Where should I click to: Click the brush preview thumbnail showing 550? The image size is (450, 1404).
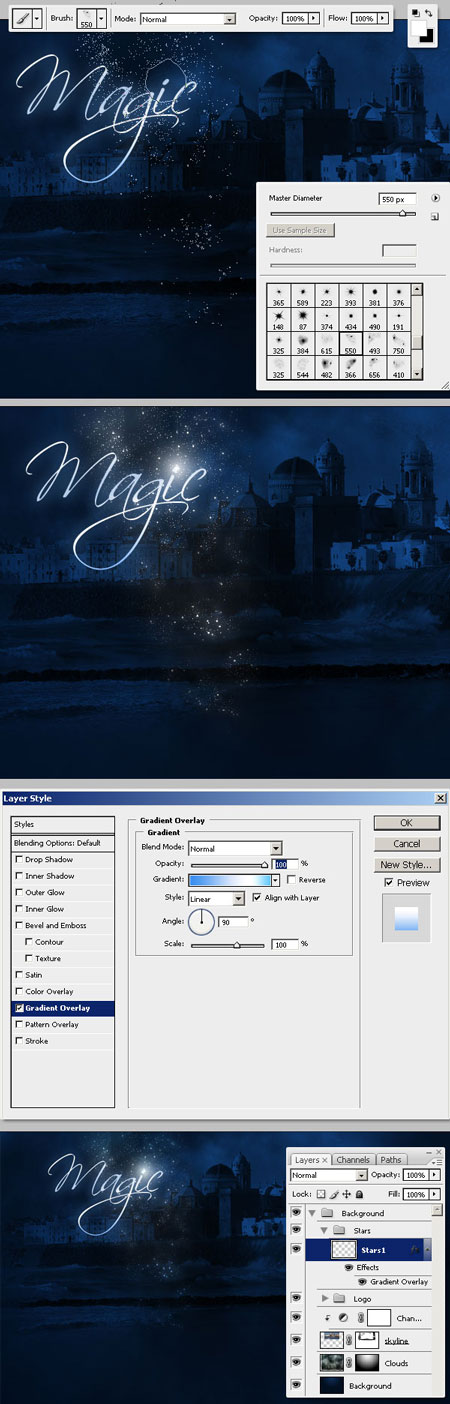[86, 19]
